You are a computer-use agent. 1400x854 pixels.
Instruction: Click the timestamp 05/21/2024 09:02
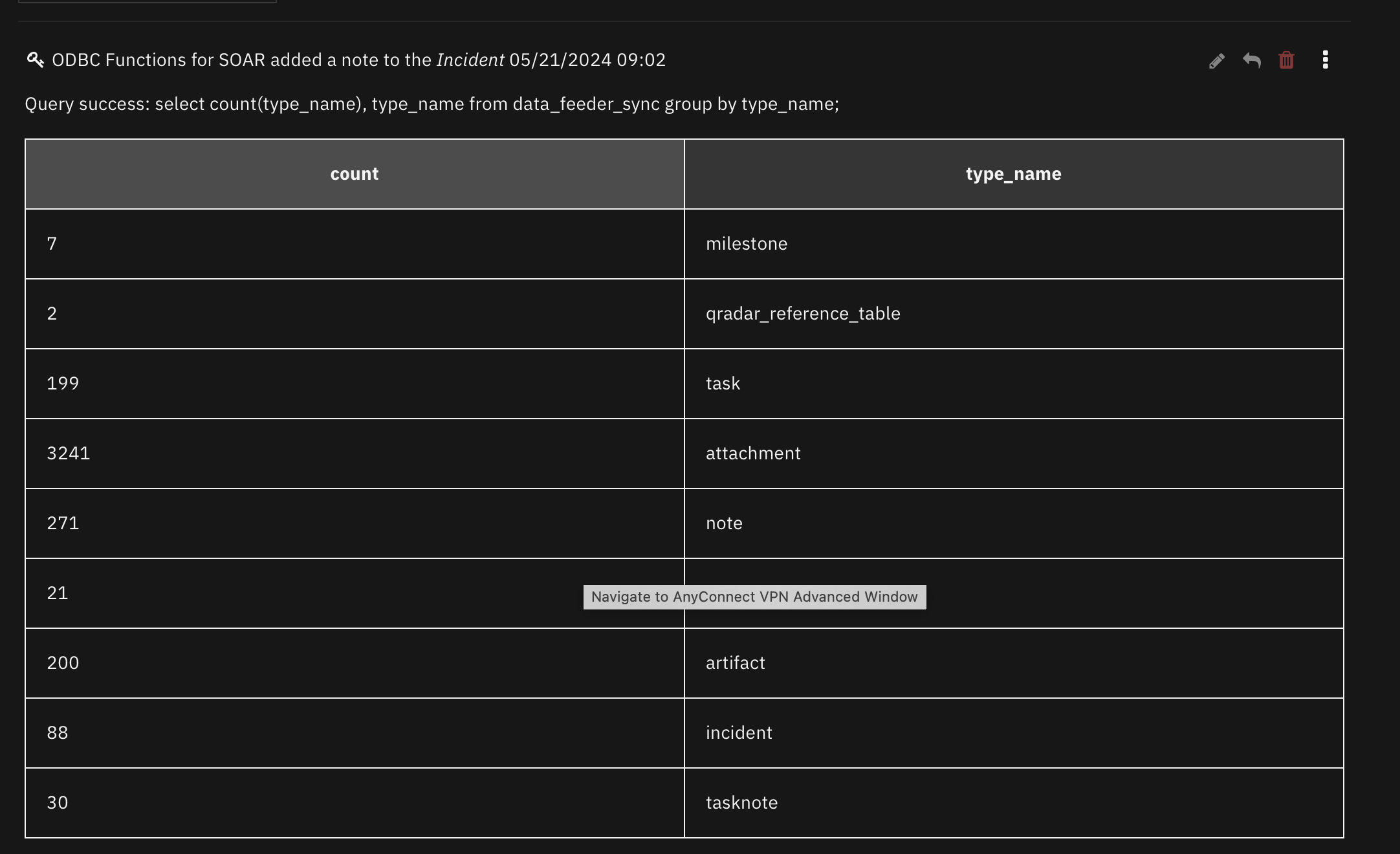587,59
